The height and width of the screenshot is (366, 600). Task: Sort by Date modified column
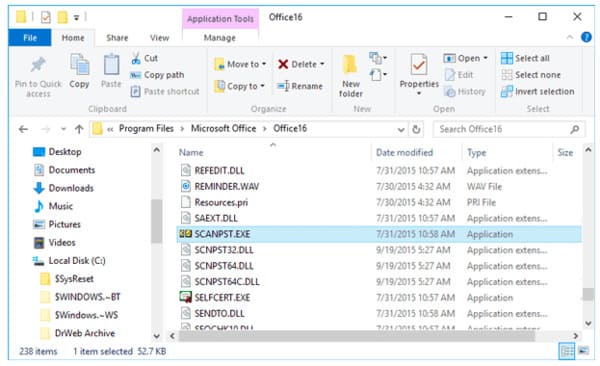click(x=404, y=152)
